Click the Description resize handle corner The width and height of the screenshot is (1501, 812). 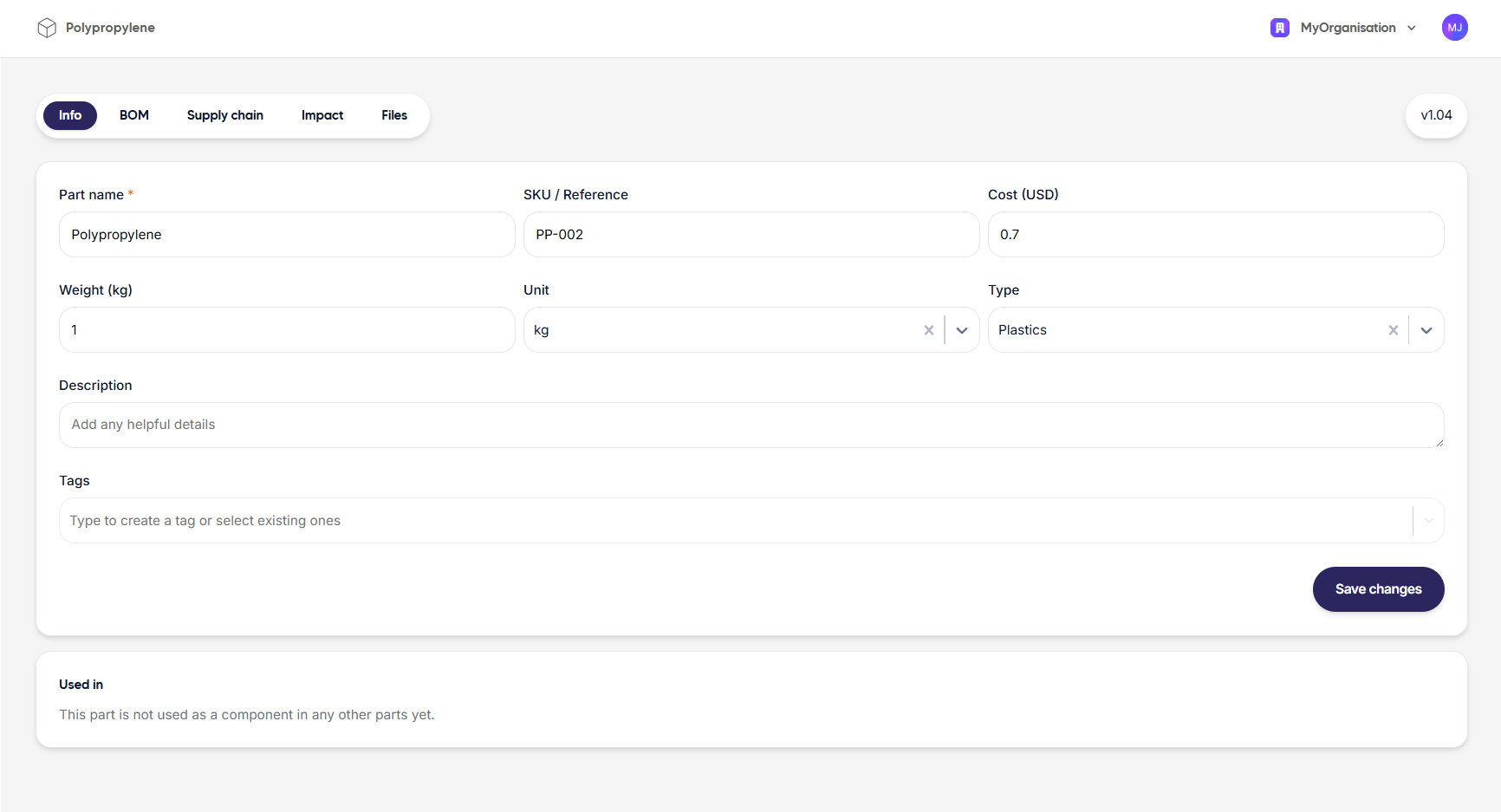1439,443
